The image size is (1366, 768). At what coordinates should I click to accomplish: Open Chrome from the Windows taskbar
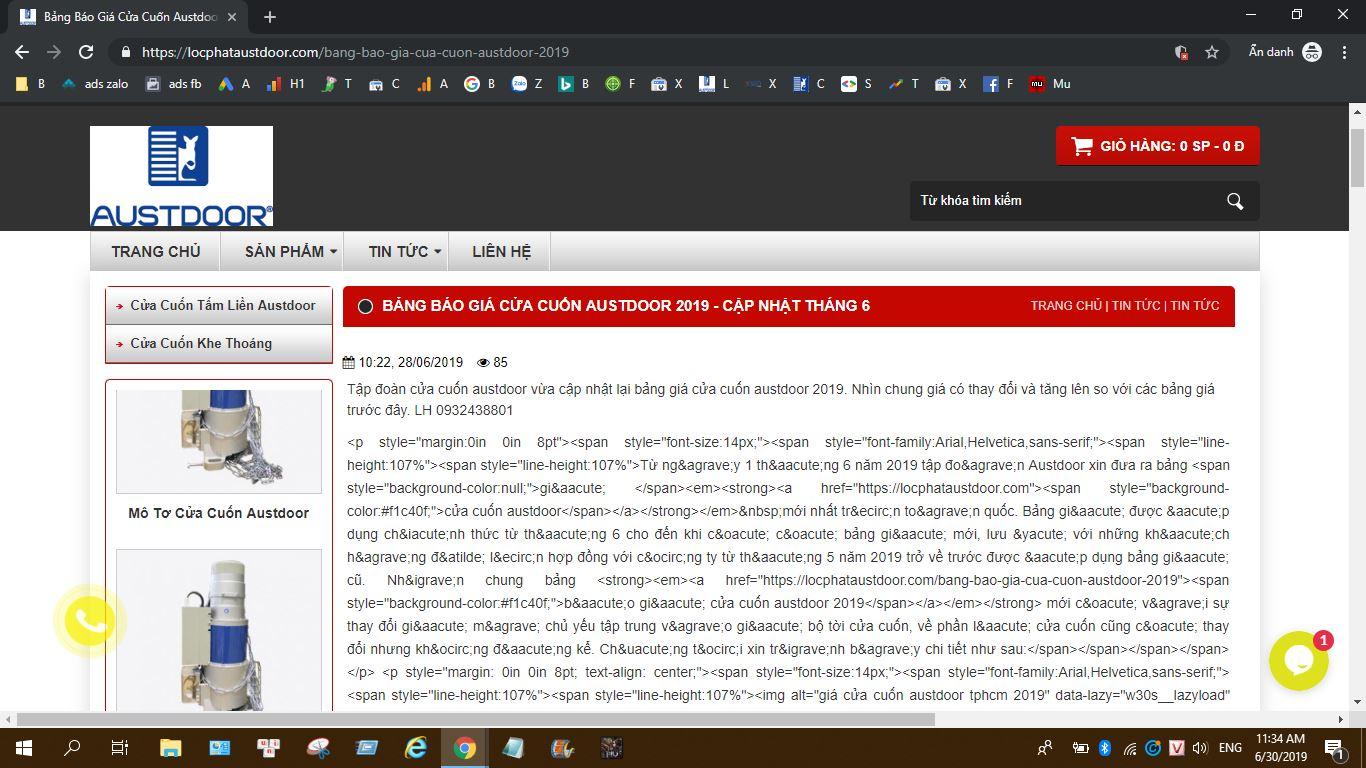(464, 748)
